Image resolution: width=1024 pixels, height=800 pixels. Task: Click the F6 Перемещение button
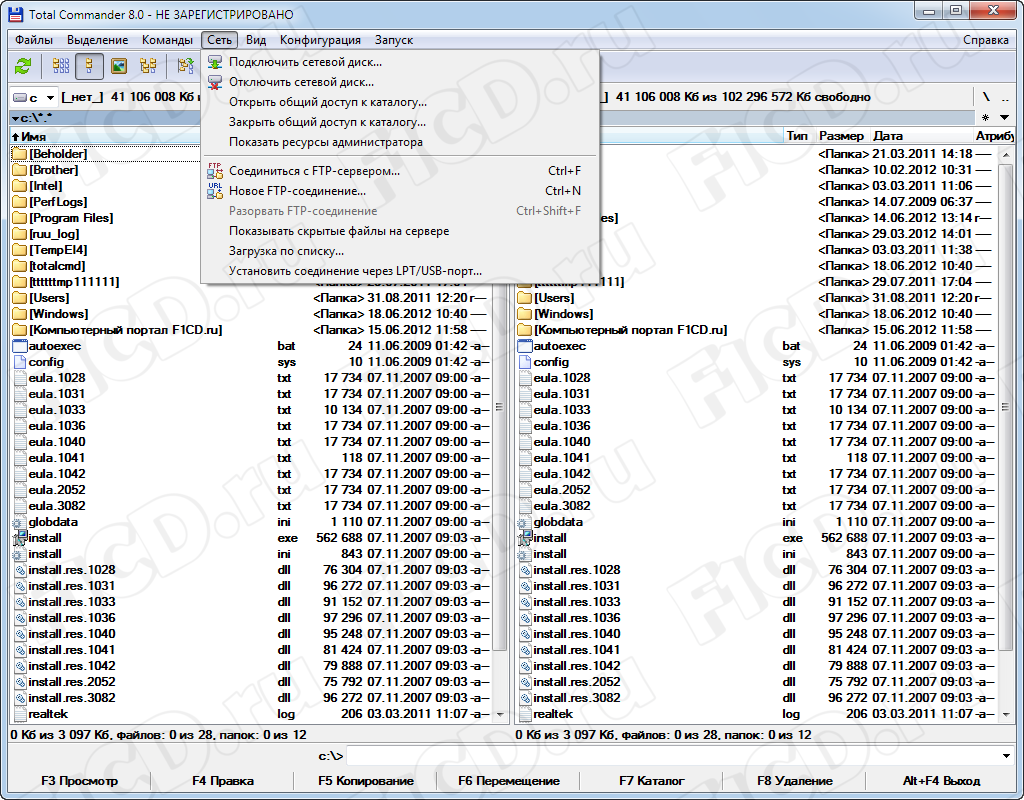[x=509, y=781]
